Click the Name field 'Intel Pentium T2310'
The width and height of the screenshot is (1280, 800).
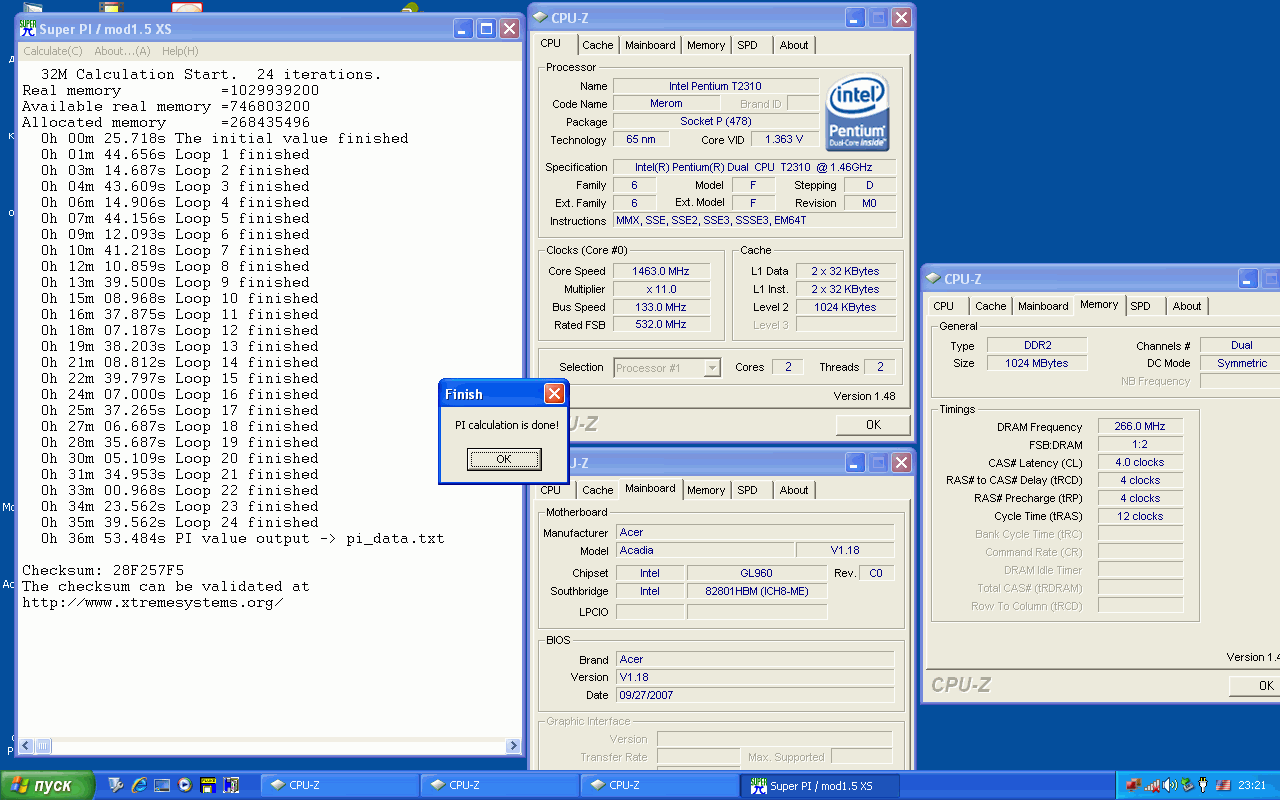(x=714, y=86)
